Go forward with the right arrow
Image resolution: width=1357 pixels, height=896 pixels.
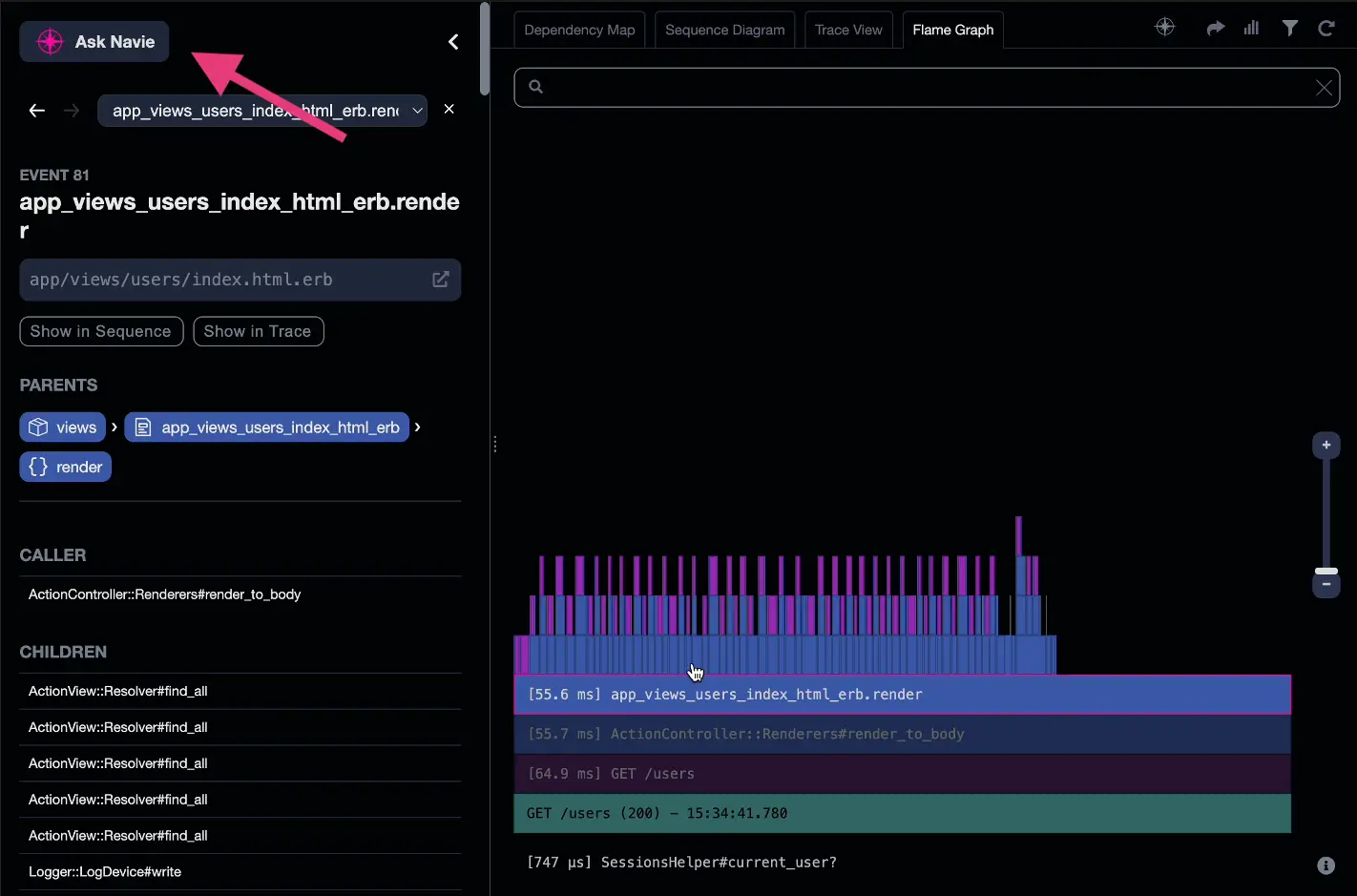pyautogui.click(x=72, y=111)
